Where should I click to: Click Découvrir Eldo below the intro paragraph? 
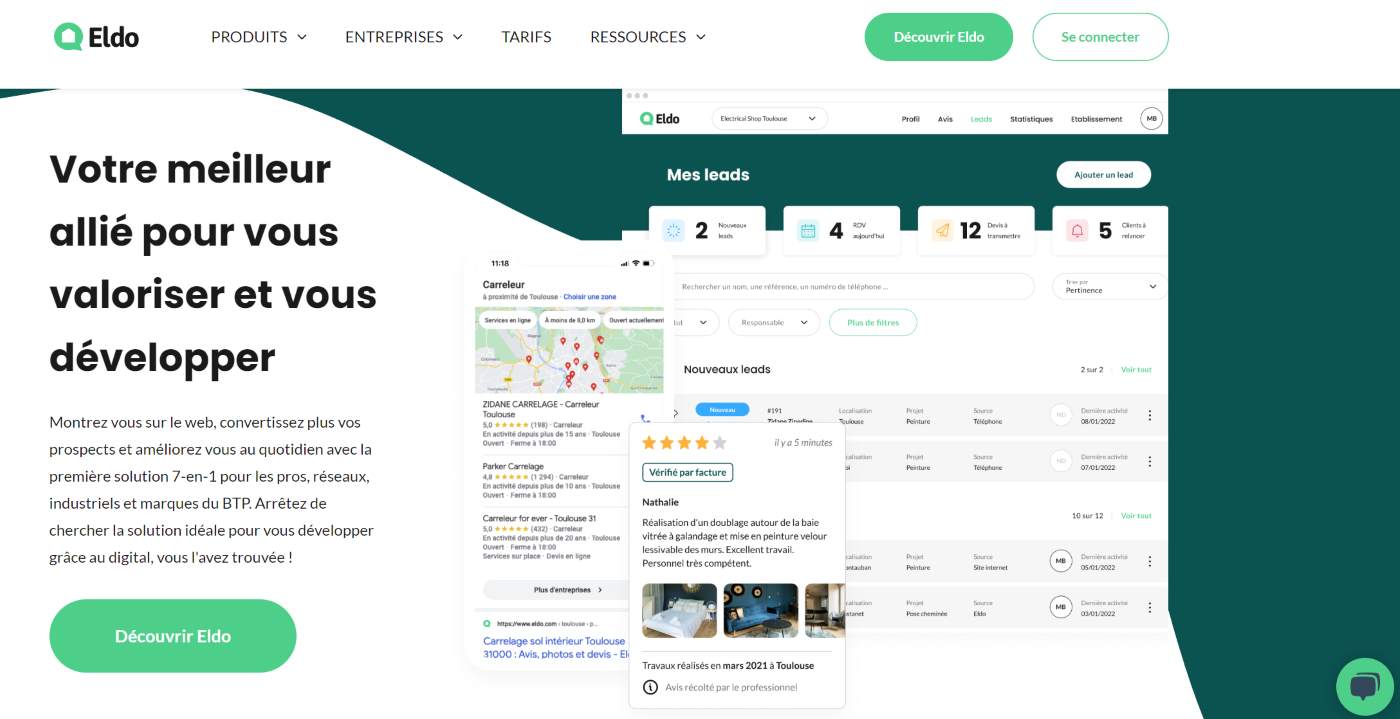click(173, 636)
